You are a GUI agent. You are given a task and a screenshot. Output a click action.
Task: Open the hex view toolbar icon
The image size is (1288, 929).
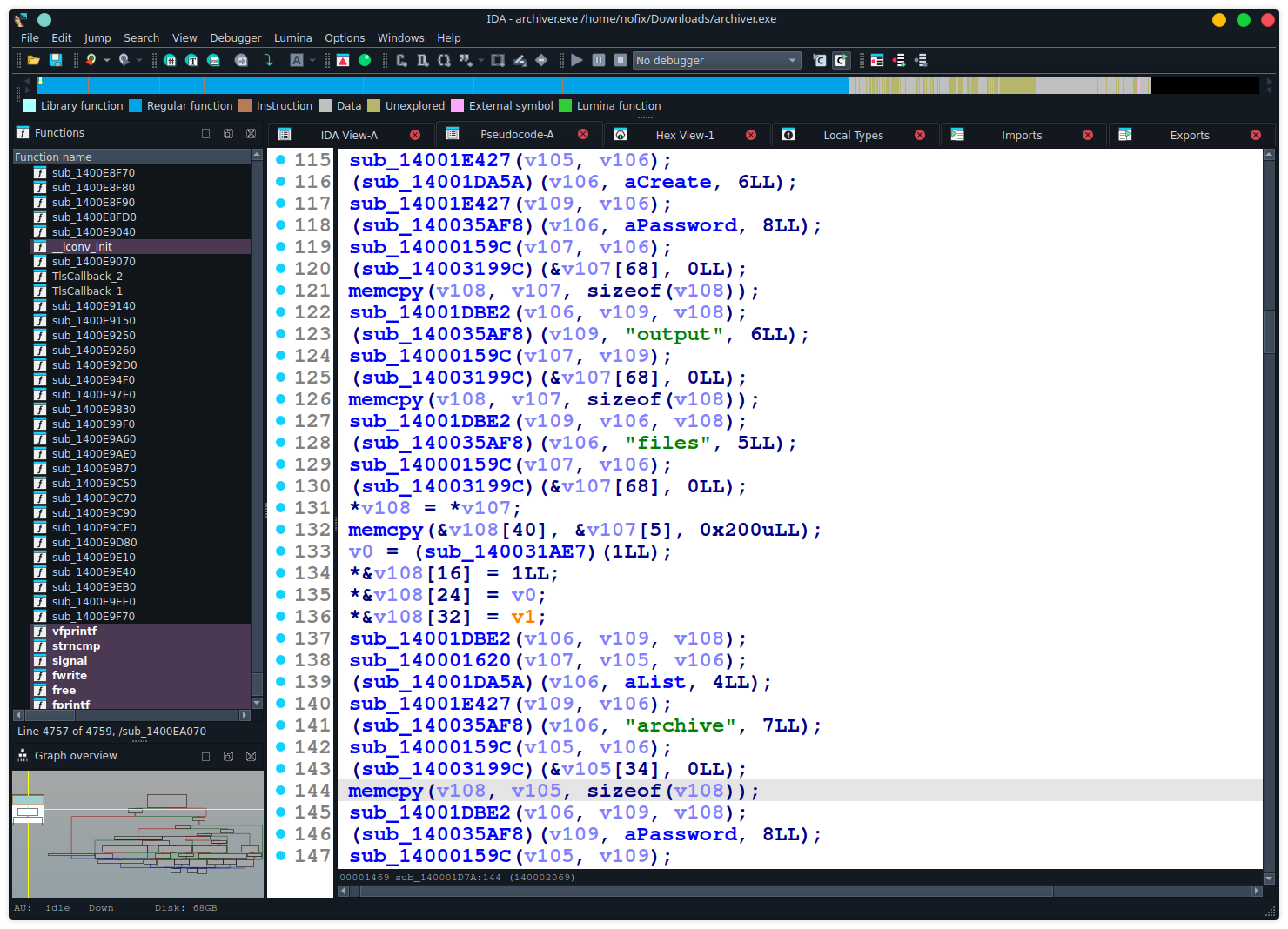coord(170,60)
